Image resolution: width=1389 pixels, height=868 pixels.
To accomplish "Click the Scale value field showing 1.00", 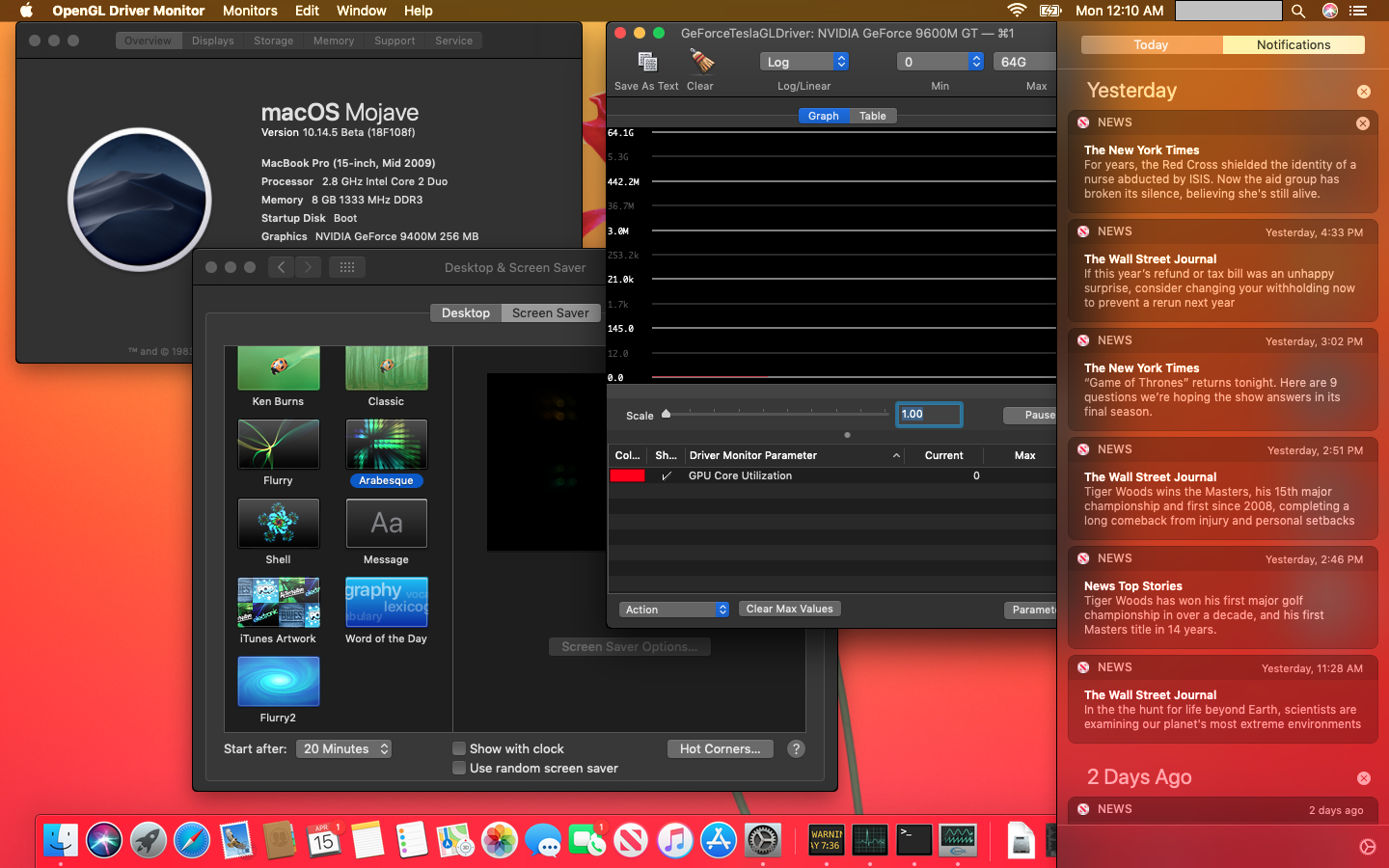I will point(929,414).
